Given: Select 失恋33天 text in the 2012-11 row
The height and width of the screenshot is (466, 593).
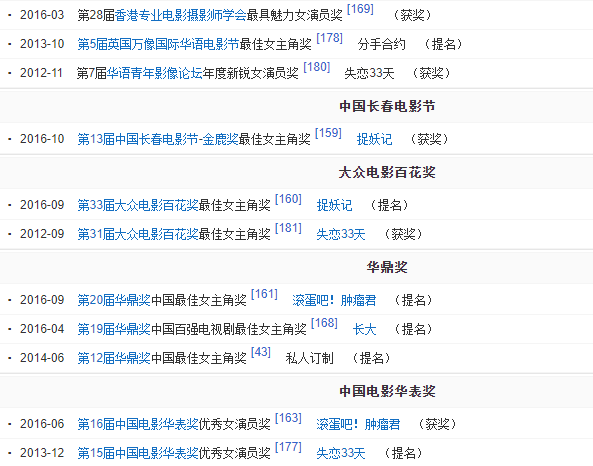Looking at the screenshot, I should 369,73.
